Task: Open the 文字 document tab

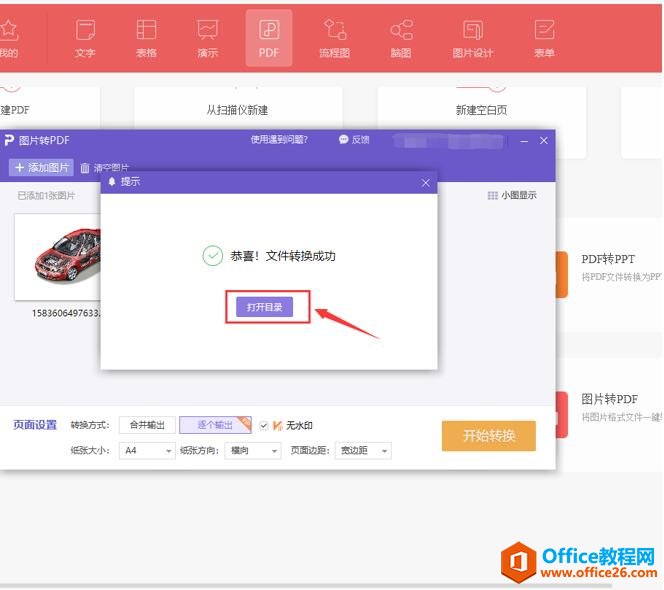Action: [85, 38]
